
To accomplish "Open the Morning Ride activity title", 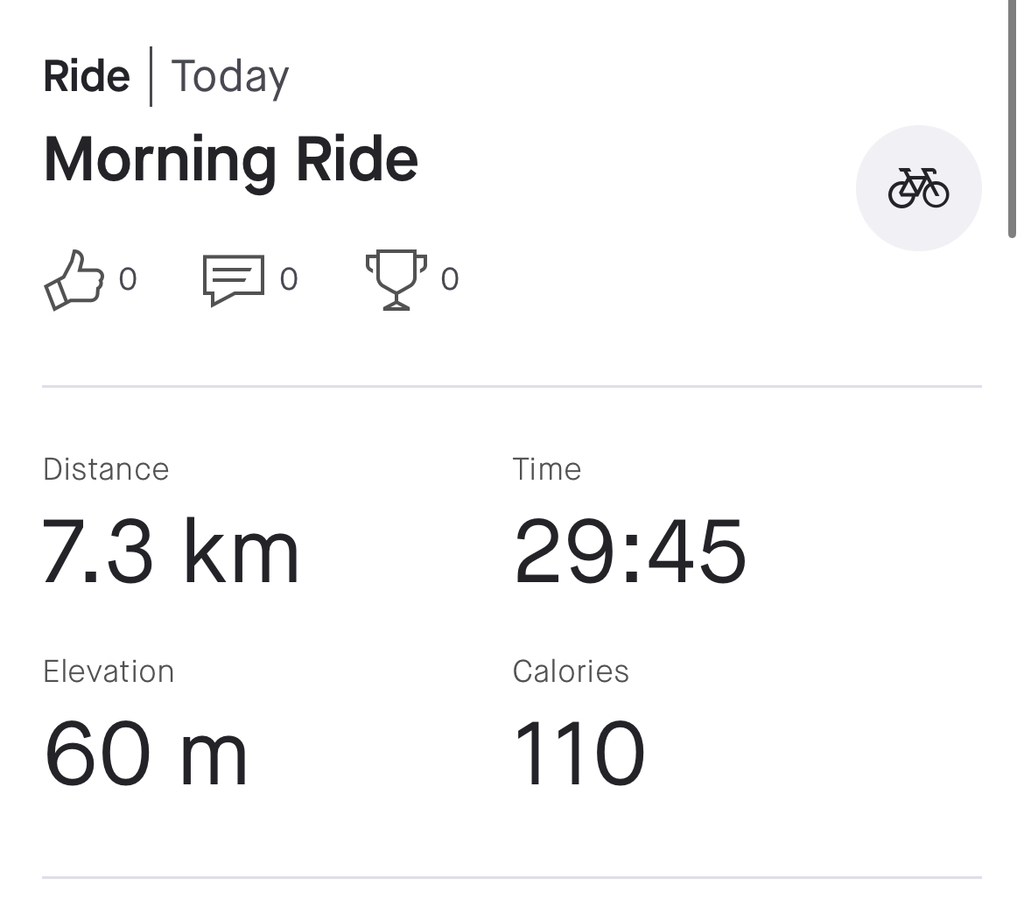I will (x=231, y=160).
